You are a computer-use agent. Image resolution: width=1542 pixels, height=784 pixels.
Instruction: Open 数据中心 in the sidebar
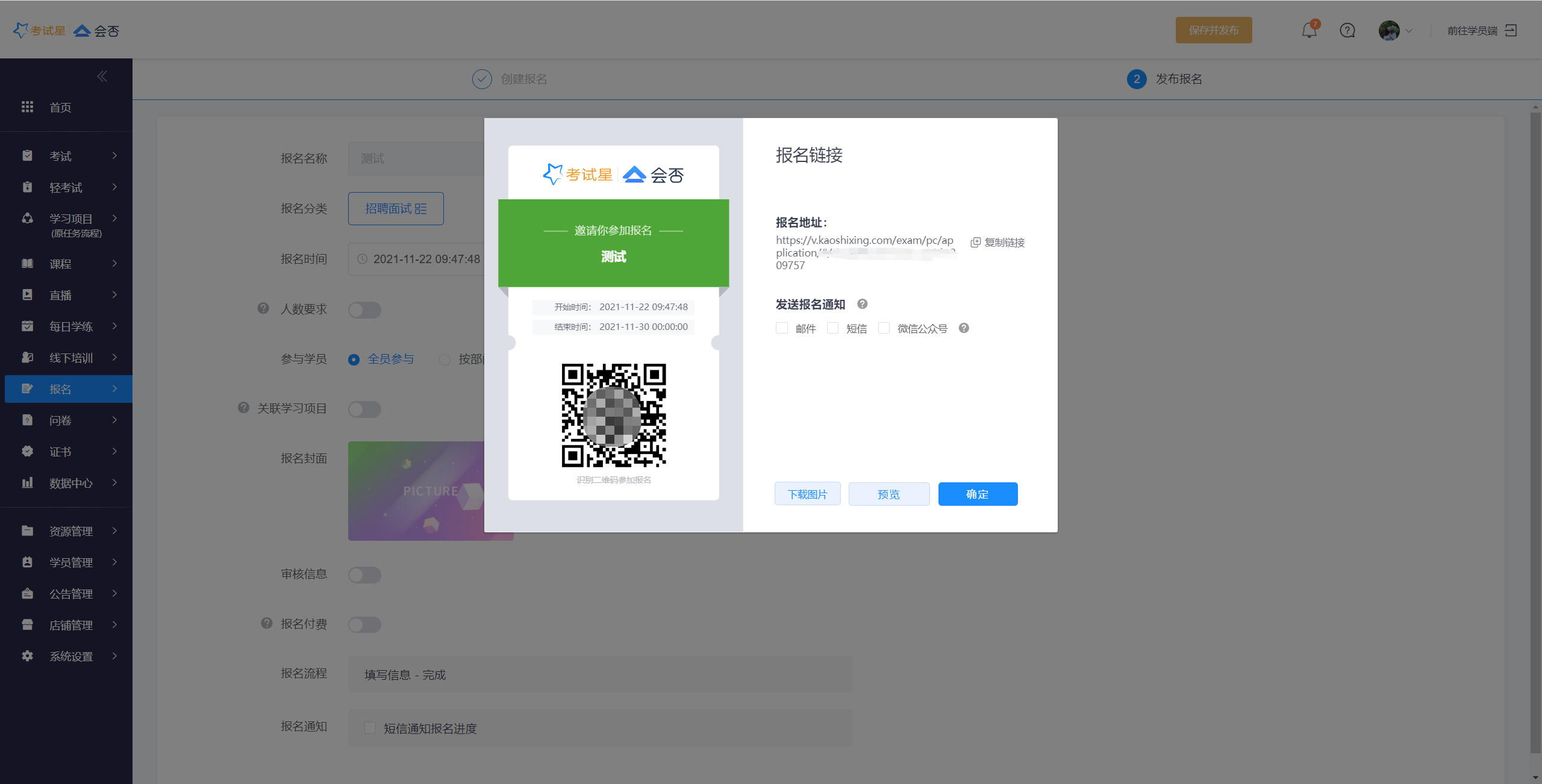[71, 483]
